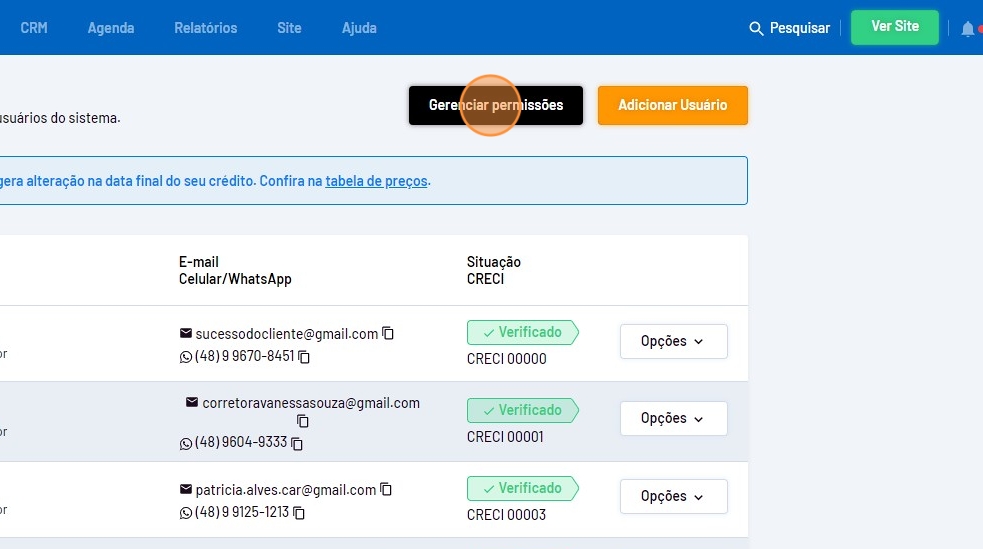
Task: Copy phone number (48) 9604-9333
Action: [297, 443]
